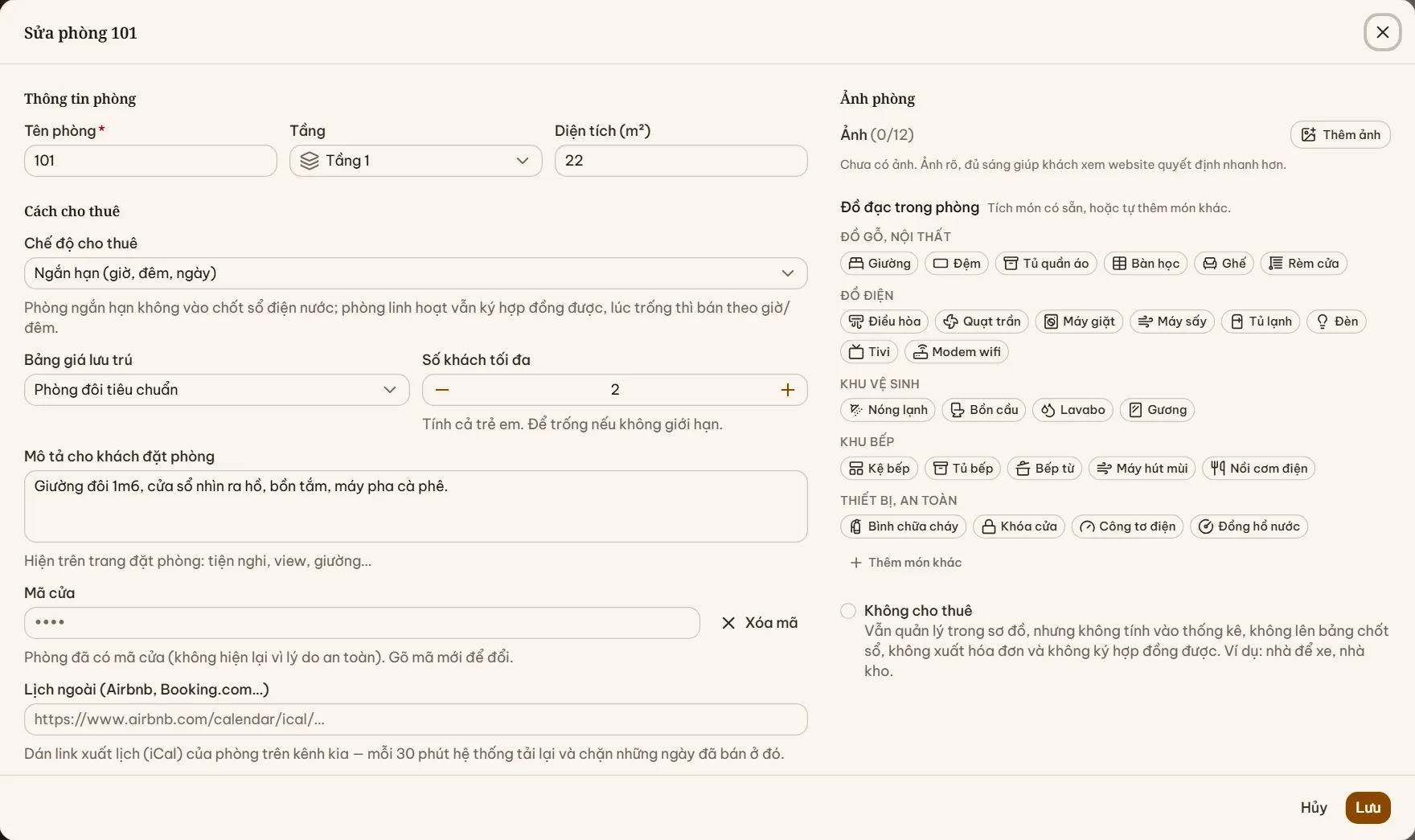Screen dimensions: 1415x840
Task: Click the Diện tích input field
Action: pos(681,161)
